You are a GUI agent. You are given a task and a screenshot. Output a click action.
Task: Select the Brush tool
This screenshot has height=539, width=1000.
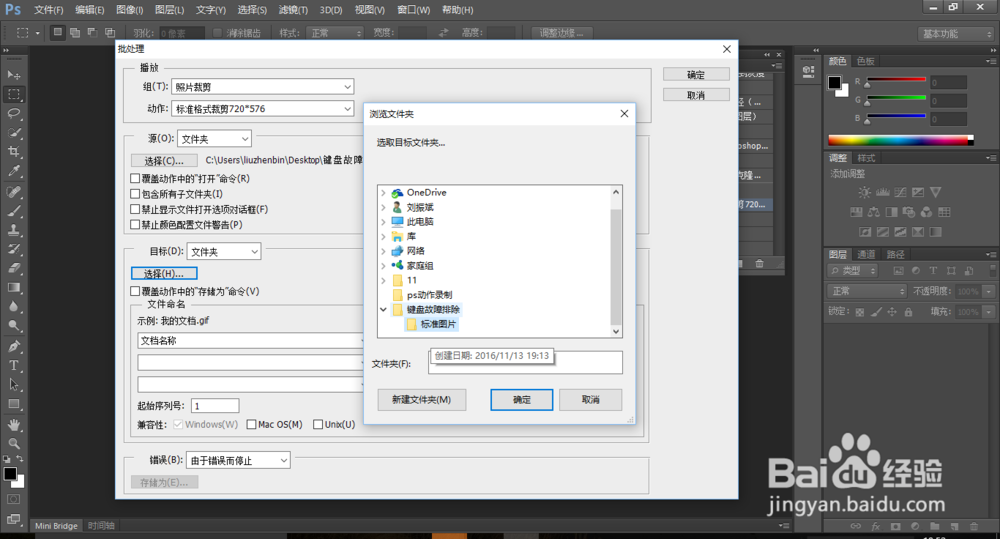pyautogui.click(x=13, y=211)
